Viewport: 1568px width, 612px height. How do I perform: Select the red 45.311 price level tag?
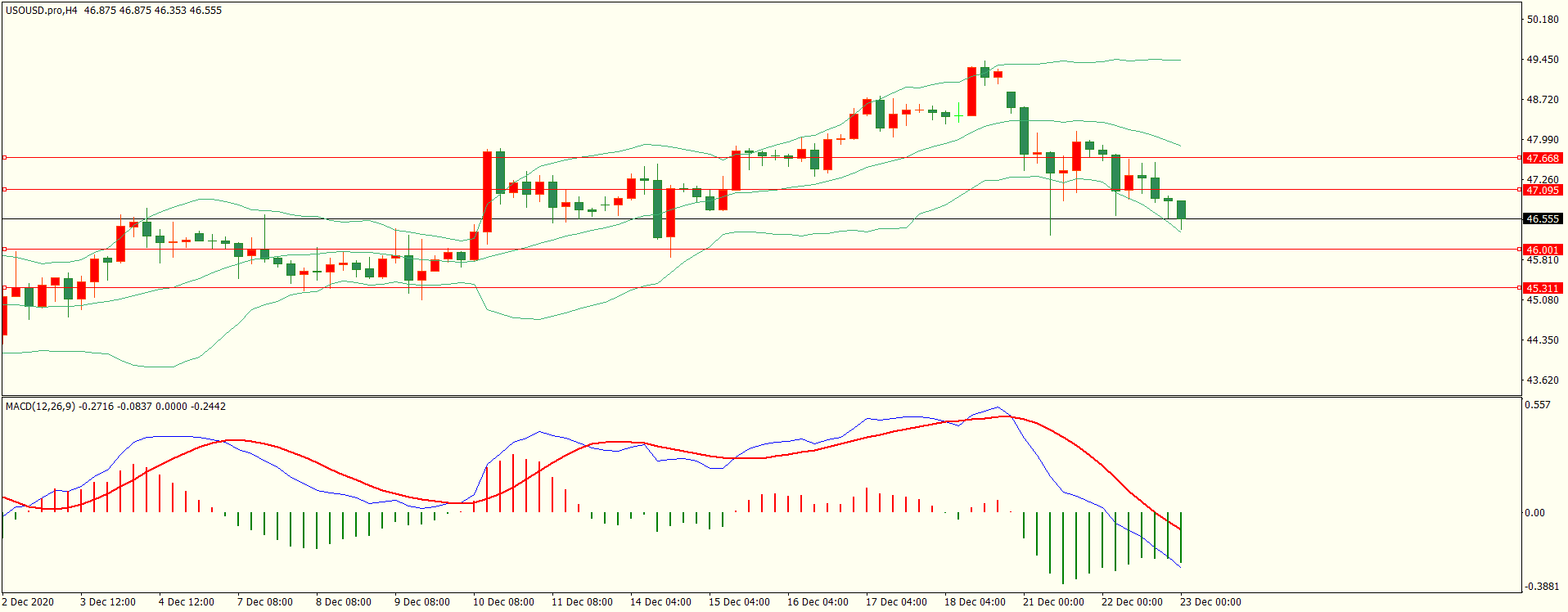coord(1542,288)
